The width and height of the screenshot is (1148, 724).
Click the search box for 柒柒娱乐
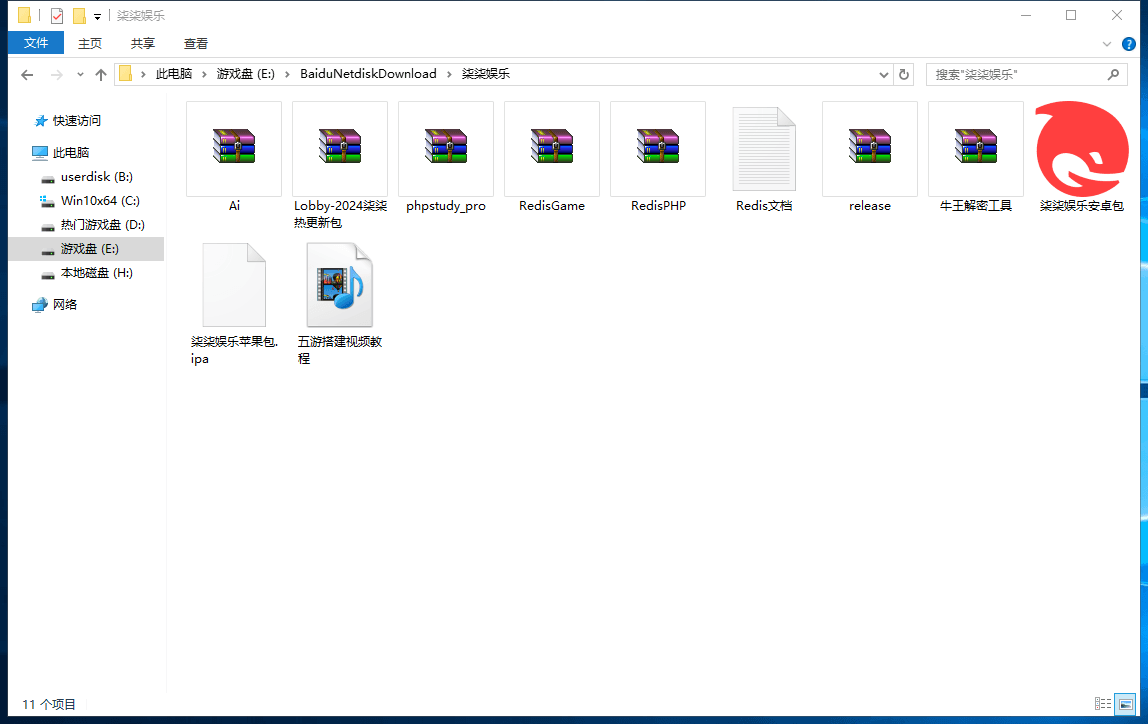coord(1015,75)
